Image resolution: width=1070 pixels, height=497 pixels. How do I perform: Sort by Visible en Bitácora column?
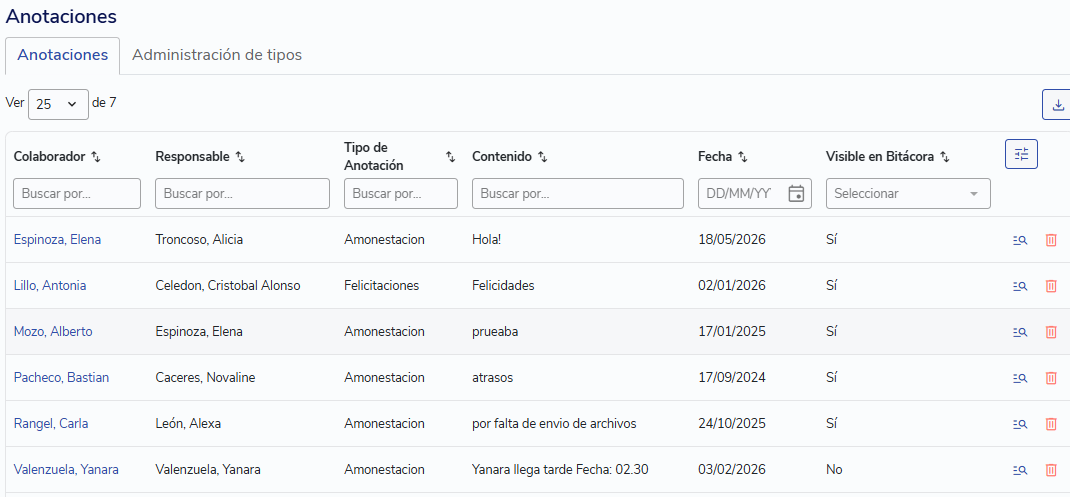point(944,157)
